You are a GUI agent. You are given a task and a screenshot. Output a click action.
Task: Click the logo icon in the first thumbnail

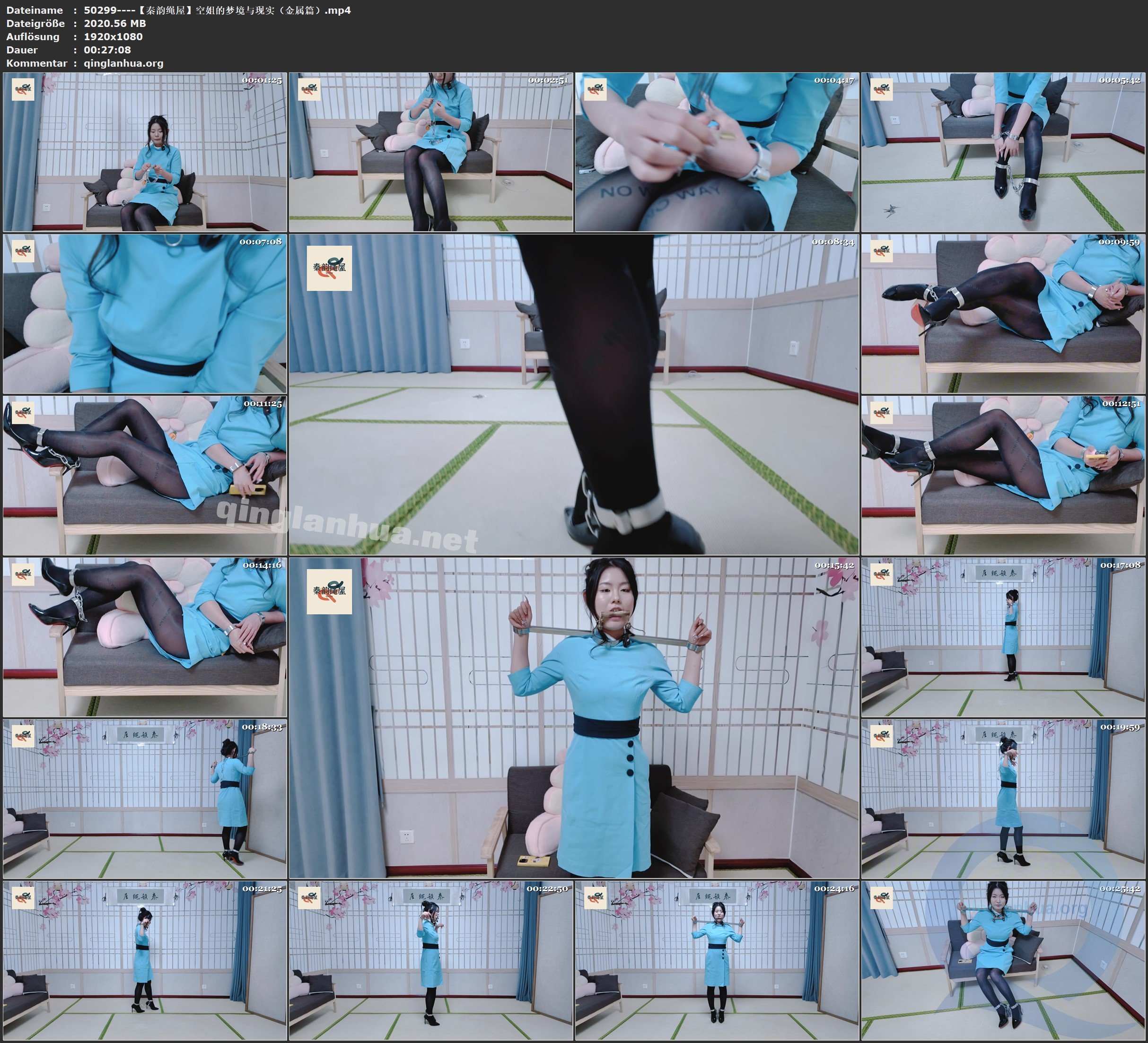[23, 89]
